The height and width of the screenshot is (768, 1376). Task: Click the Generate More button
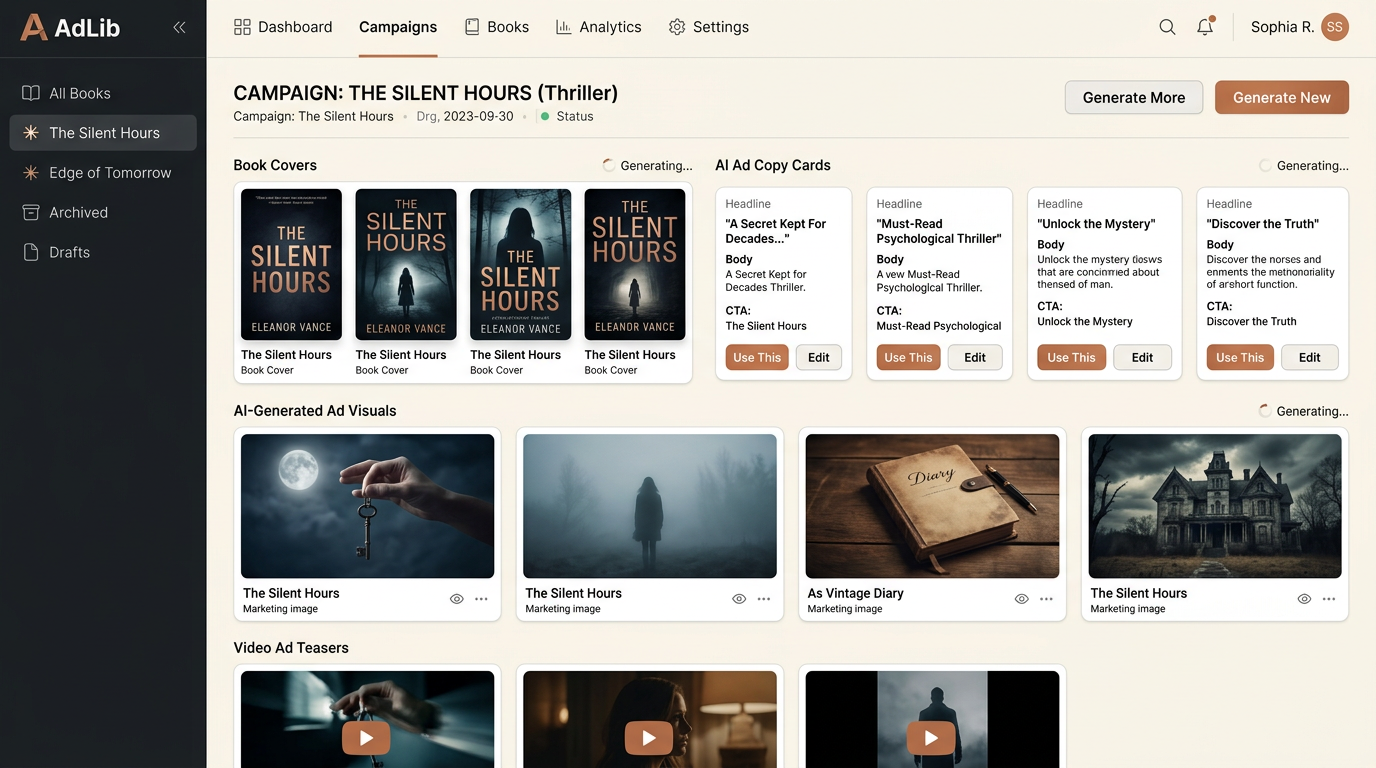point(1133,97)
